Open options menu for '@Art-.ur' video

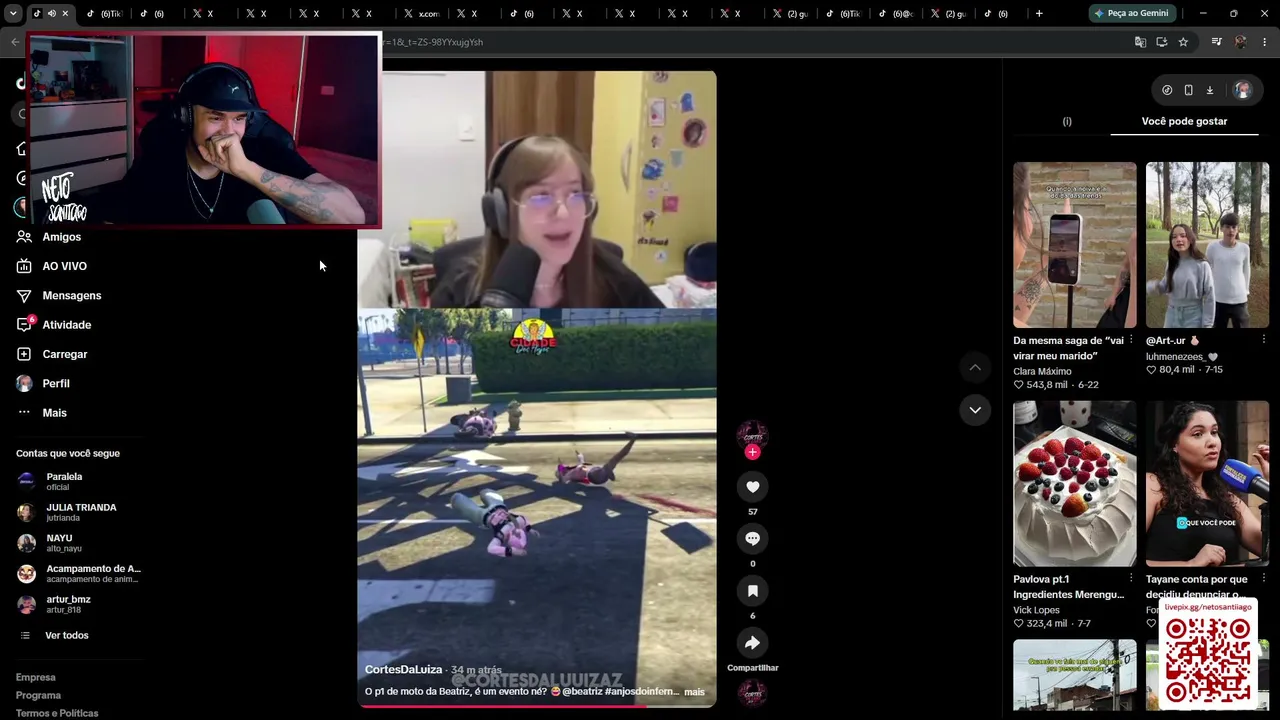(1263, 340)
